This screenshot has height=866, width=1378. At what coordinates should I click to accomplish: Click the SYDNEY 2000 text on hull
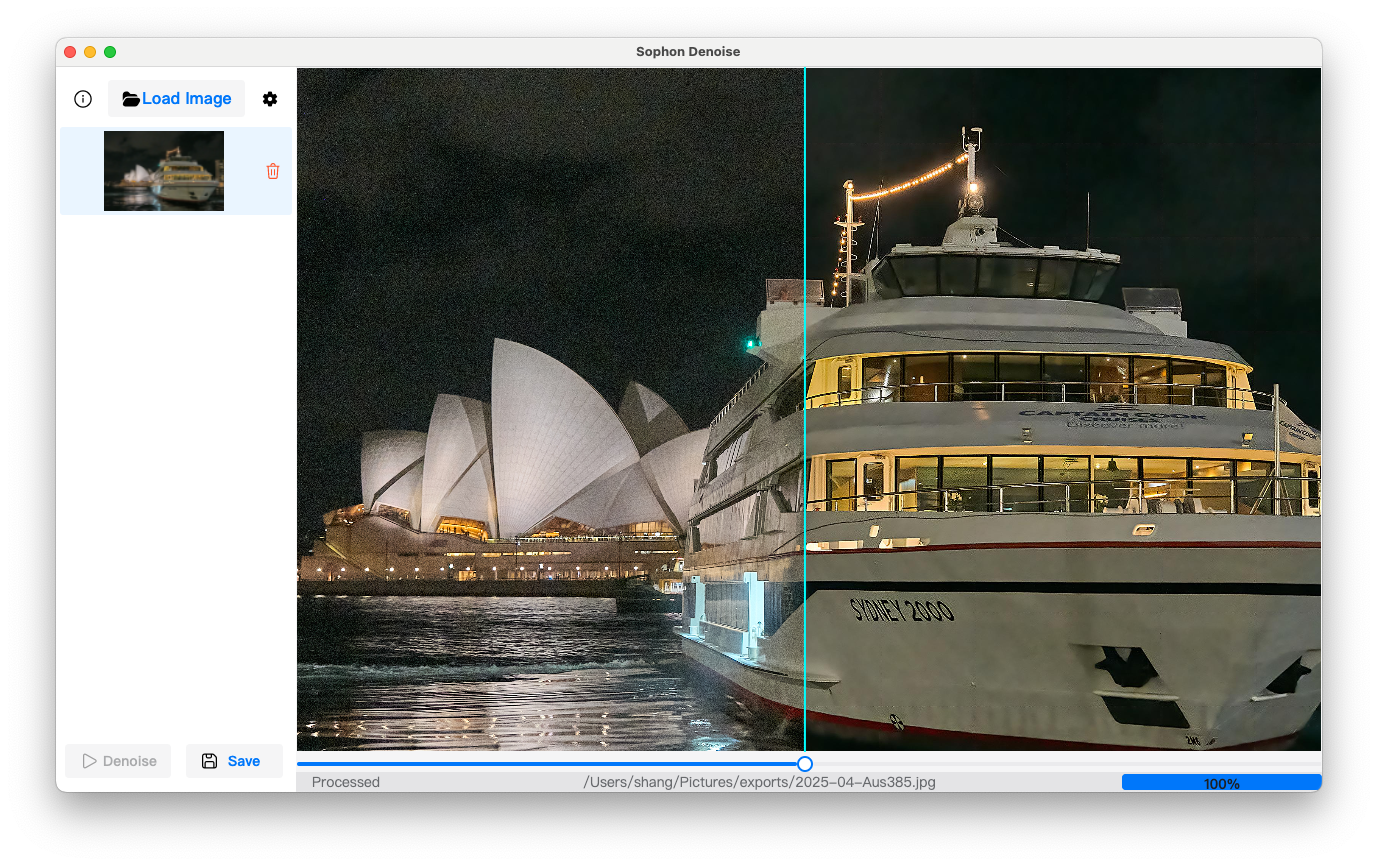(901, 609)
